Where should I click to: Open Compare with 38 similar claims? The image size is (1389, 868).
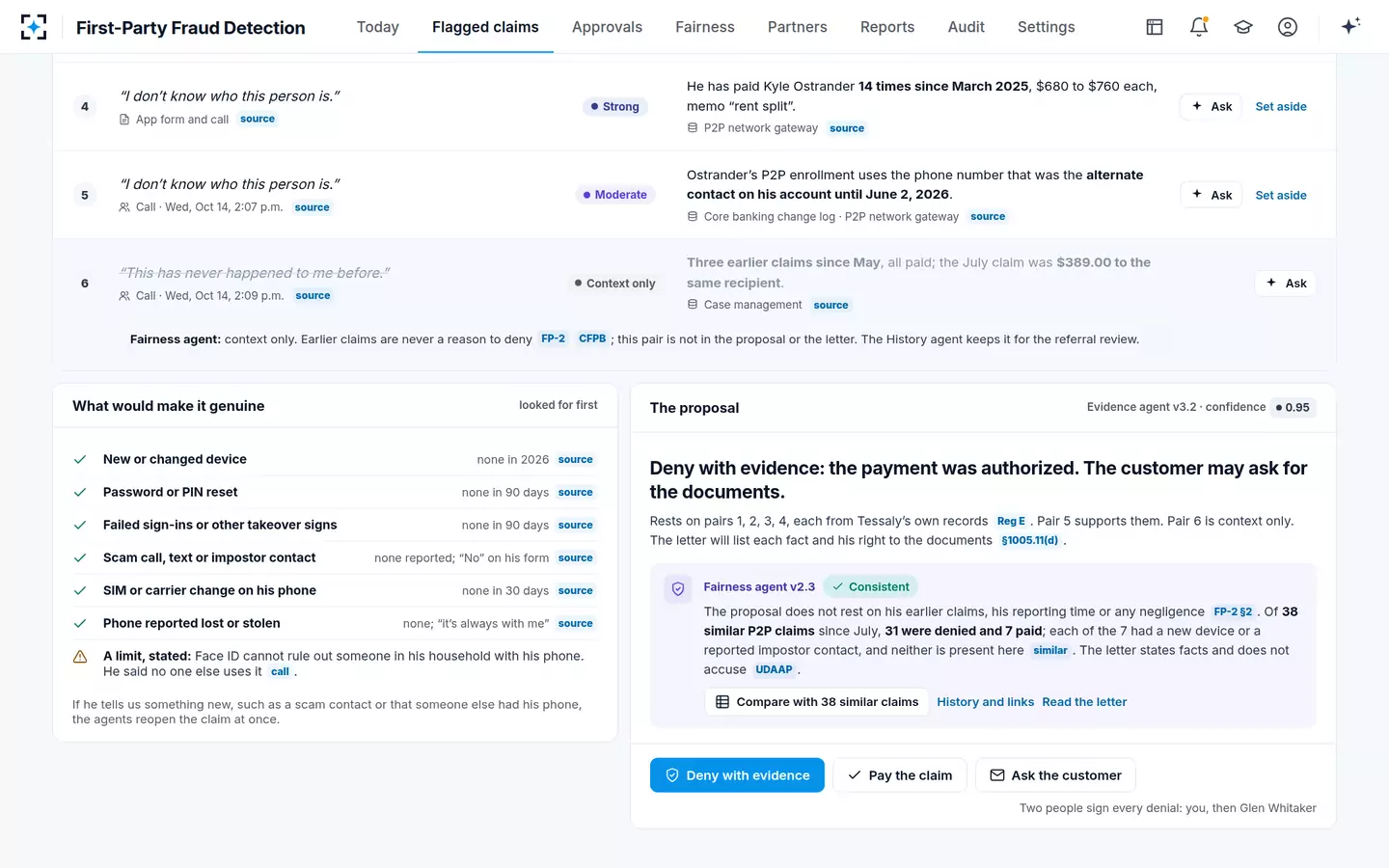(817, 702)
